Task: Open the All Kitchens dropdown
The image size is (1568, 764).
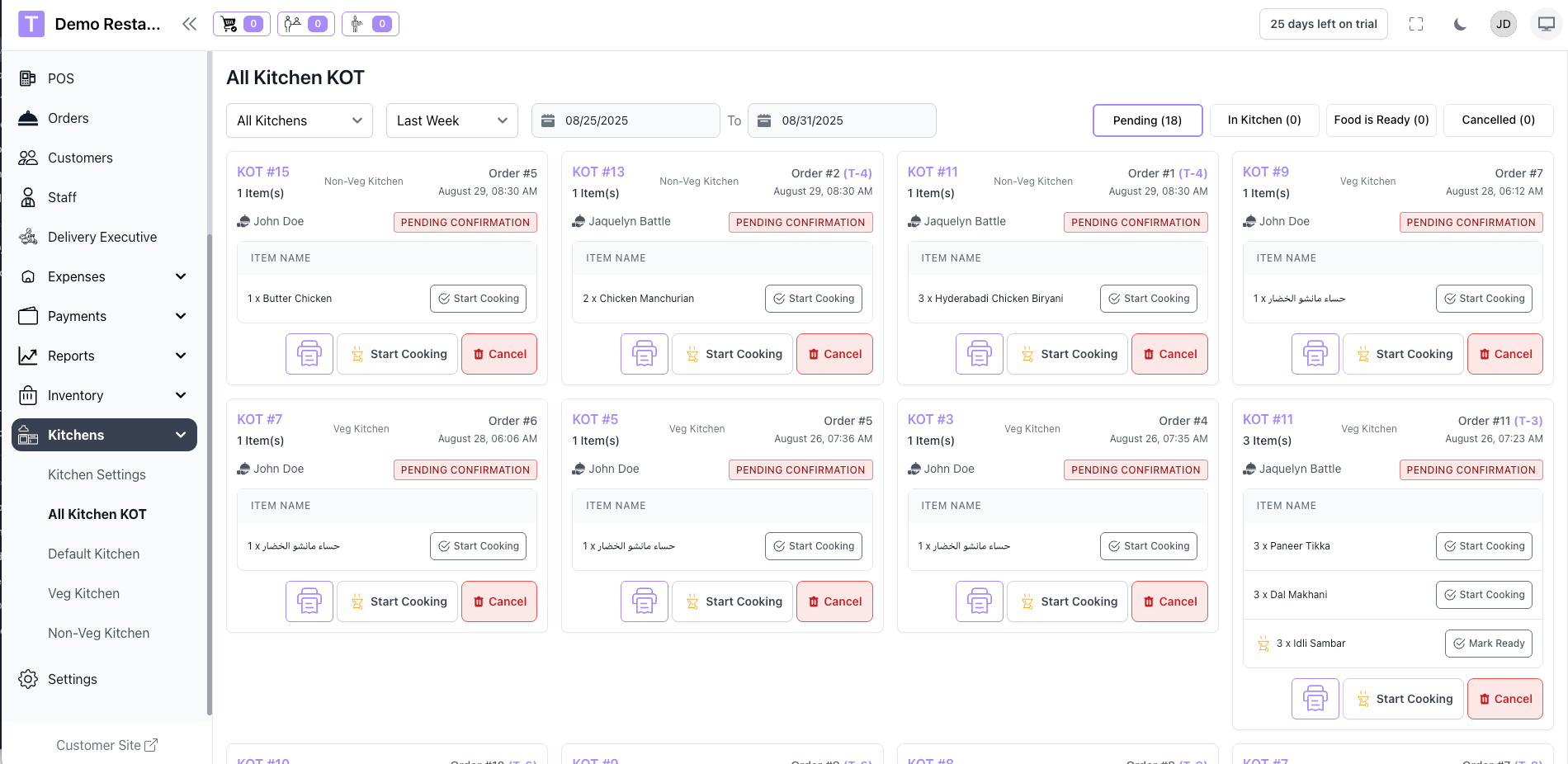Action: [299, 120]
